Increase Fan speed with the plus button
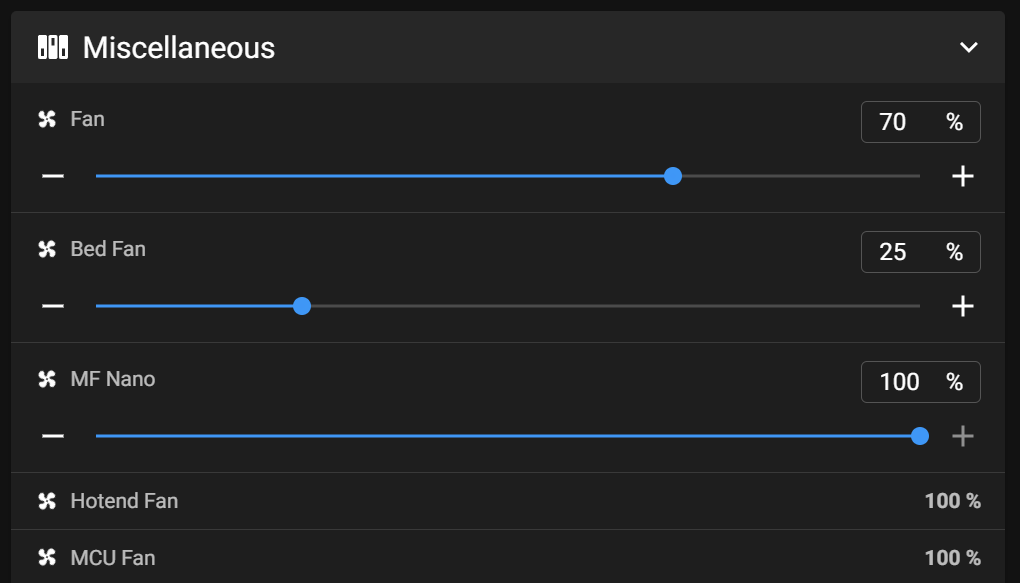 pyautogui.click(x=963, y=176)
